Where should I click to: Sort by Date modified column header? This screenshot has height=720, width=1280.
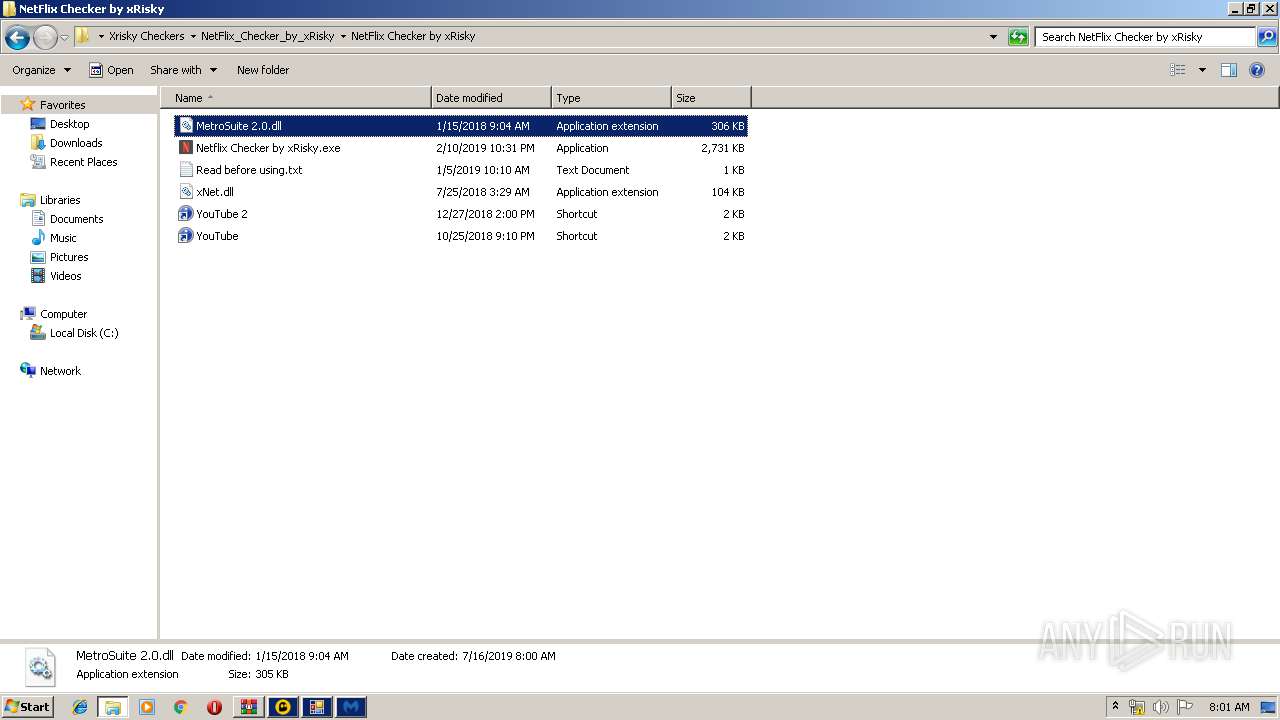491,98
